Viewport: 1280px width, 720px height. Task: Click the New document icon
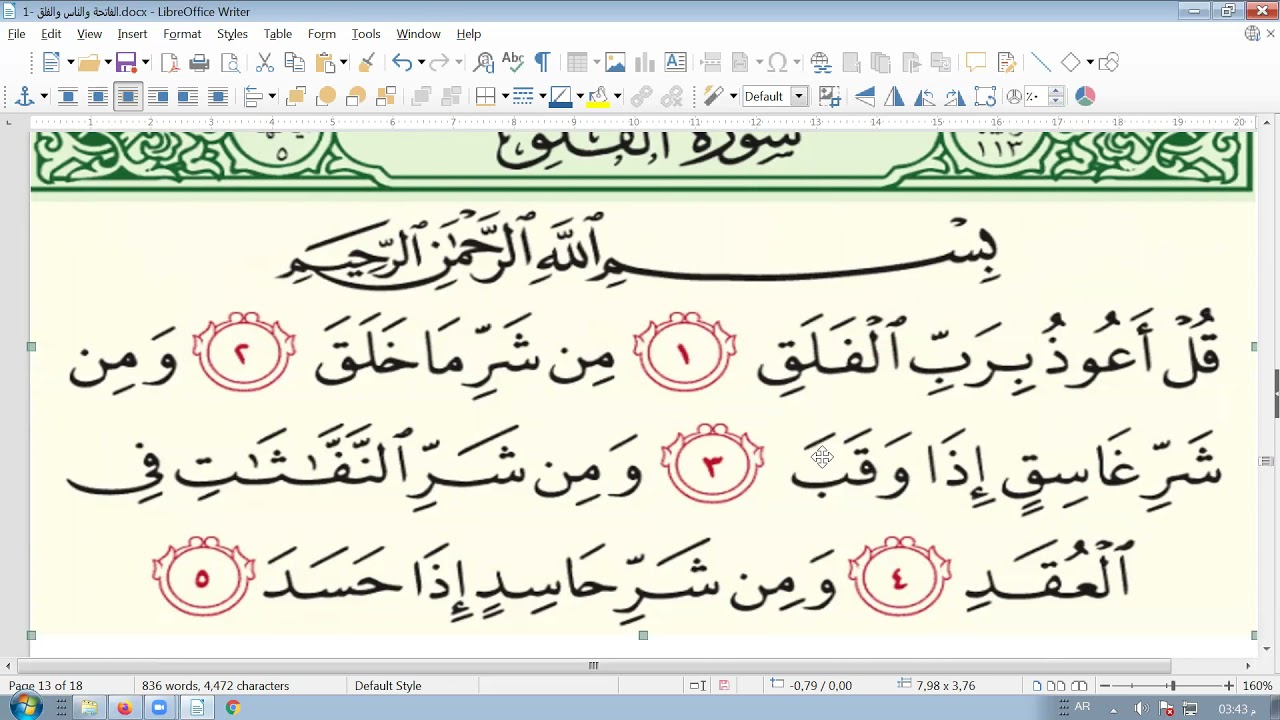click(x=52, y=63)
